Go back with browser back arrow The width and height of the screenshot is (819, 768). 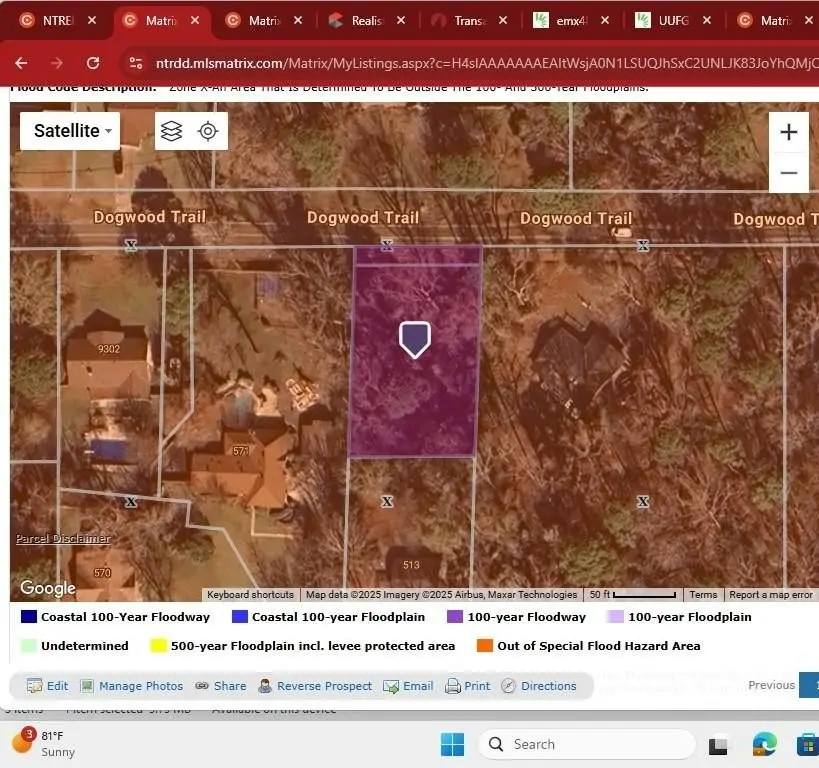21,63
